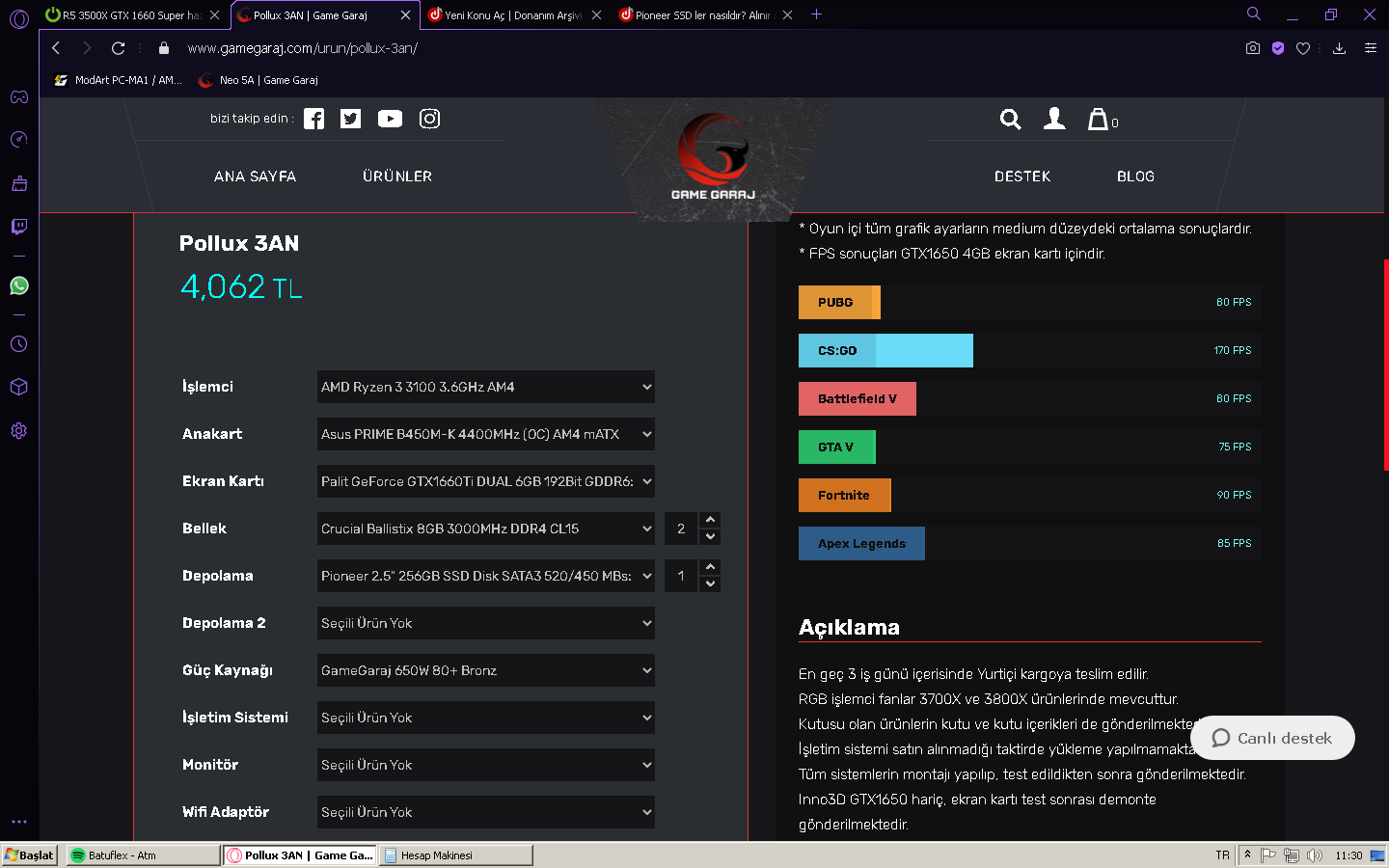Open the site search magnifier icon

click(1010, 119)
